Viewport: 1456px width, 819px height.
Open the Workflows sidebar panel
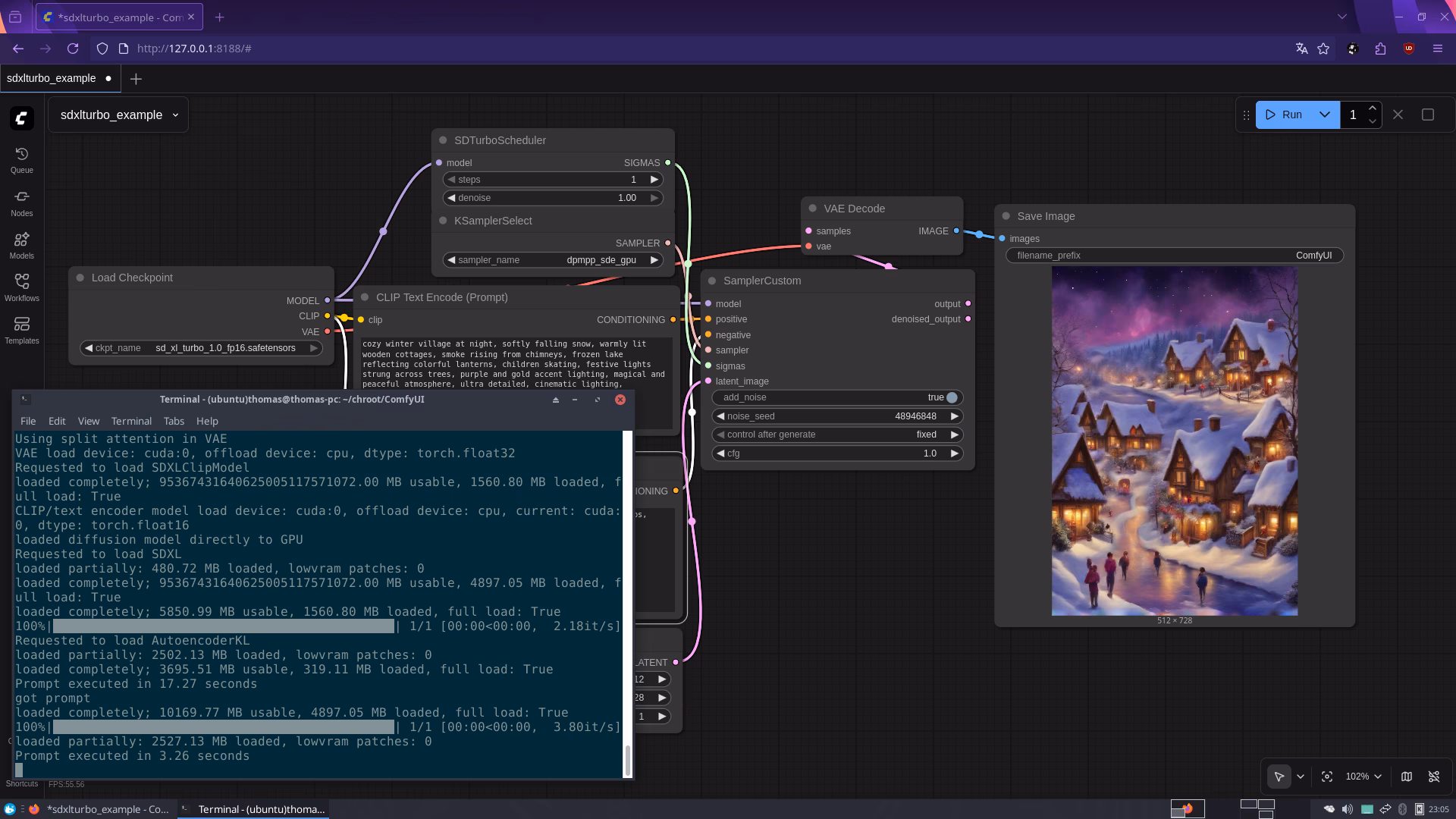(x=21, y=287)
